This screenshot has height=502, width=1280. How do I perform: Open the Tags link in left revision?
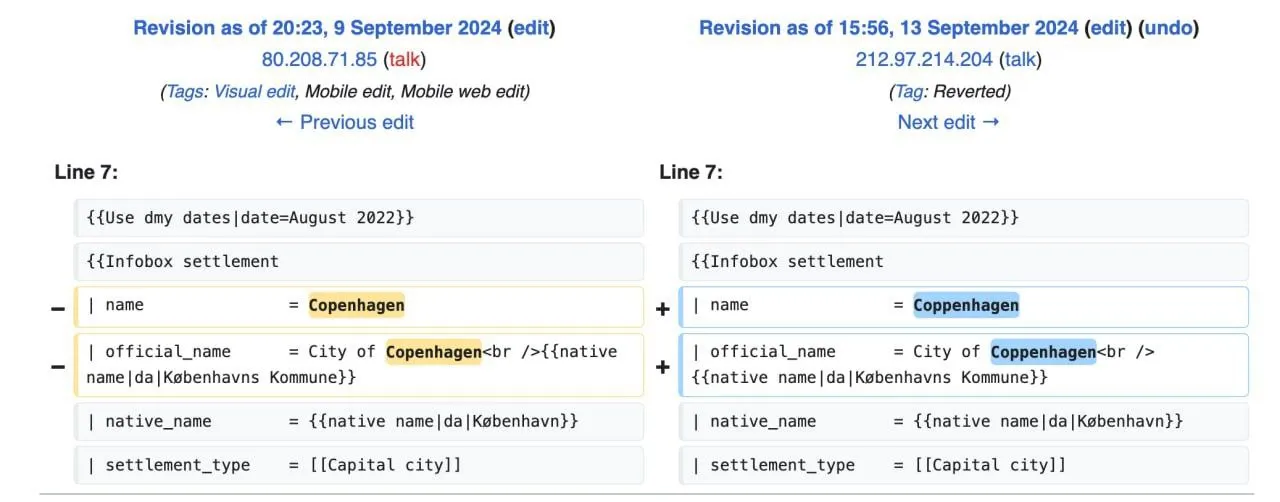coord(185,91)
